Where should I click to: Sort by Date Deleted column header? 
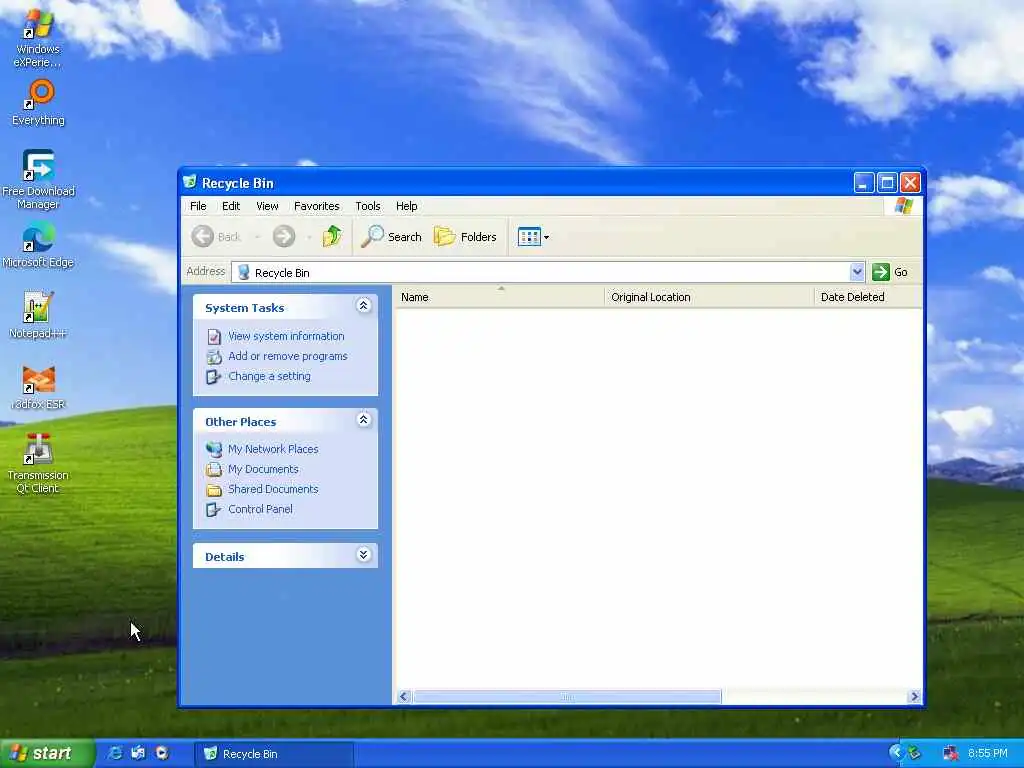coord(868,297)
